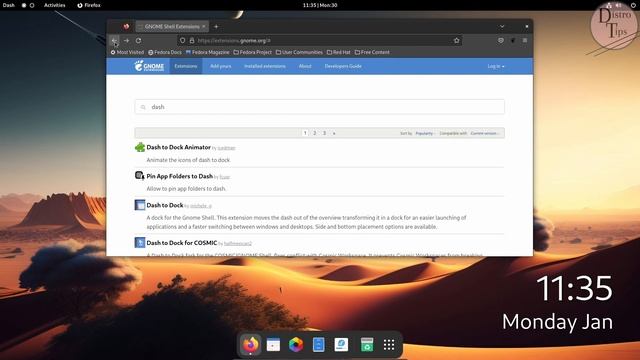Expand the Fedora Project bookmark folder

253,52
